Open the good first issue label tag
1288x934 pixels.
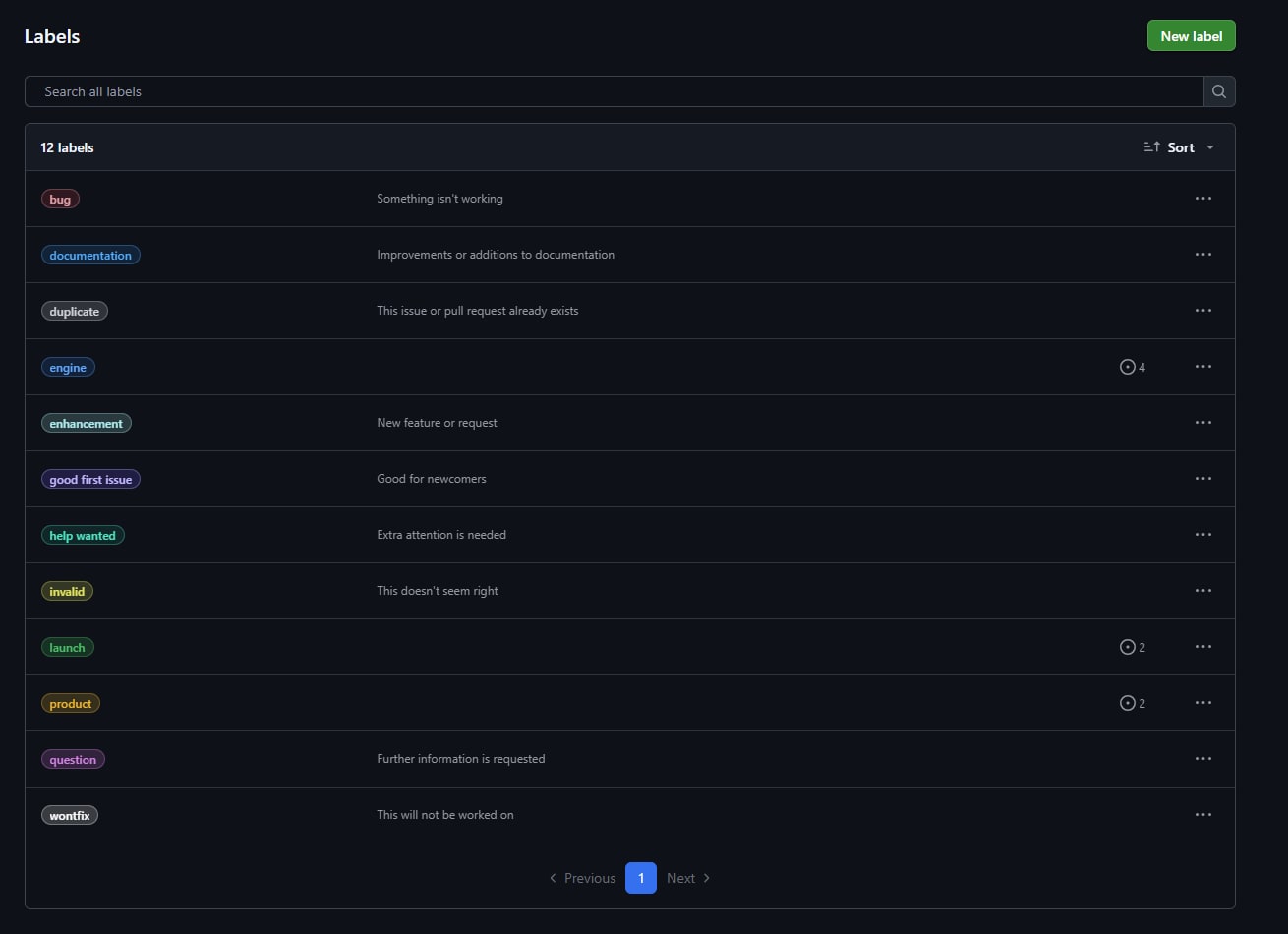click(90, 480)
